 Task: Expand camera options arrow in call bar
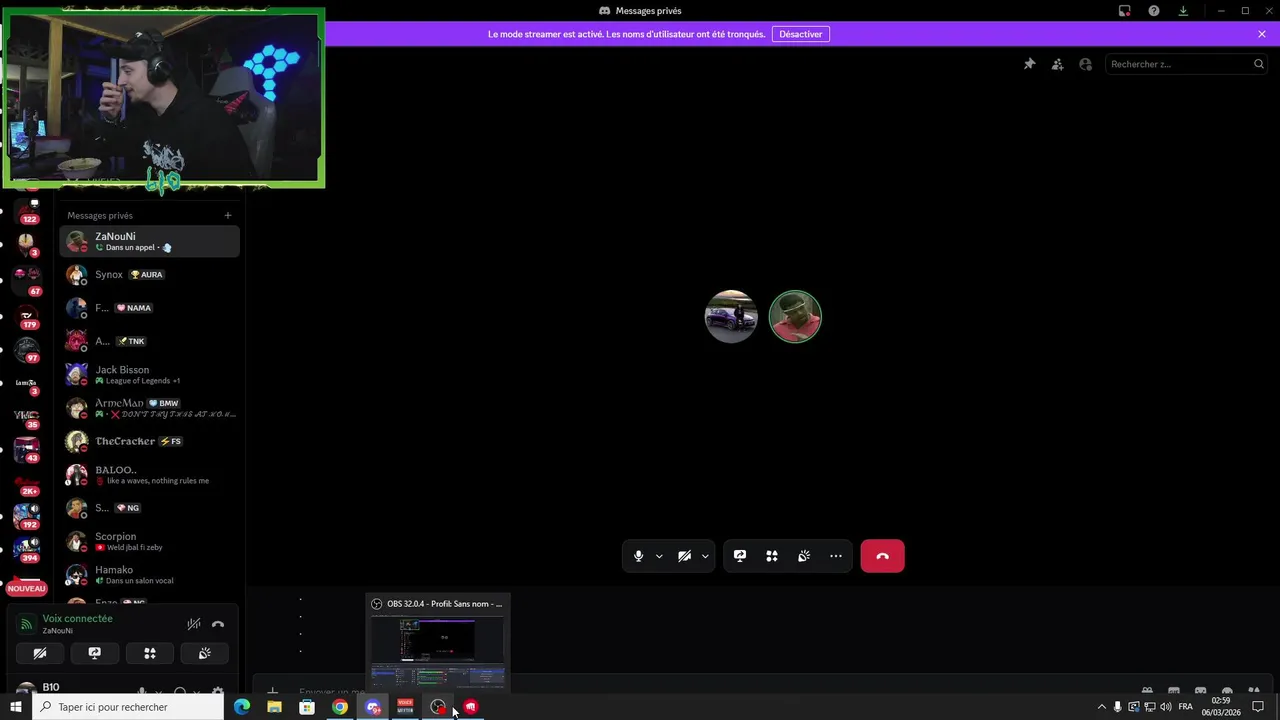coord(705,556)
